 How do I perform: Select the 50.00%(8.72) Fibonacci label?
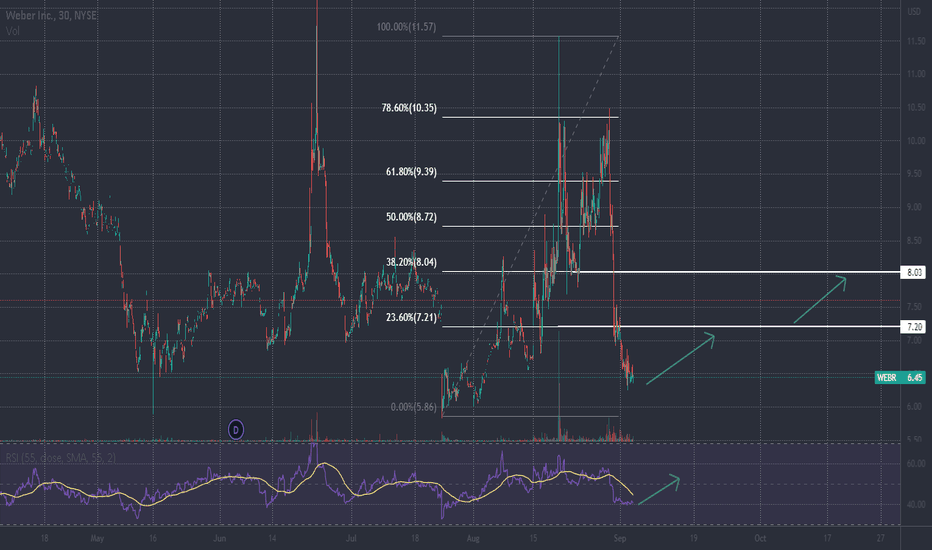pos(411,217)
